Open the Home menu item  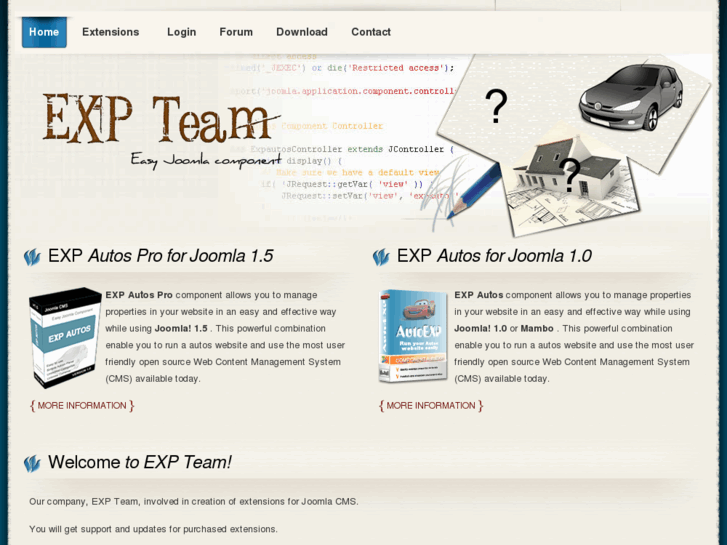click(44, 32)
